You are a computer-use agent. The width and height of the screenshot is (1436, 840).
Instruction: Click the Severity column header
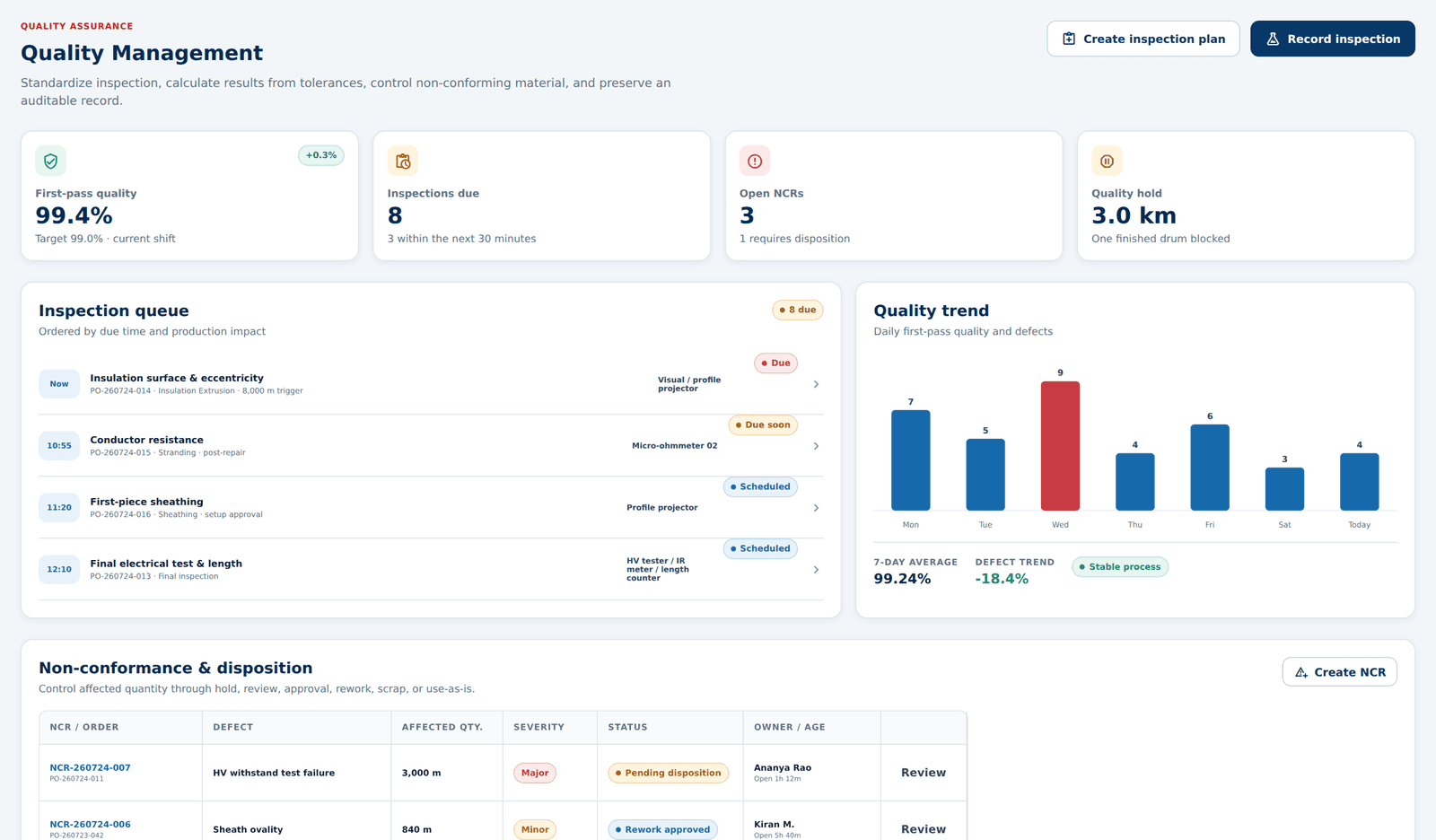coord(538,727)
